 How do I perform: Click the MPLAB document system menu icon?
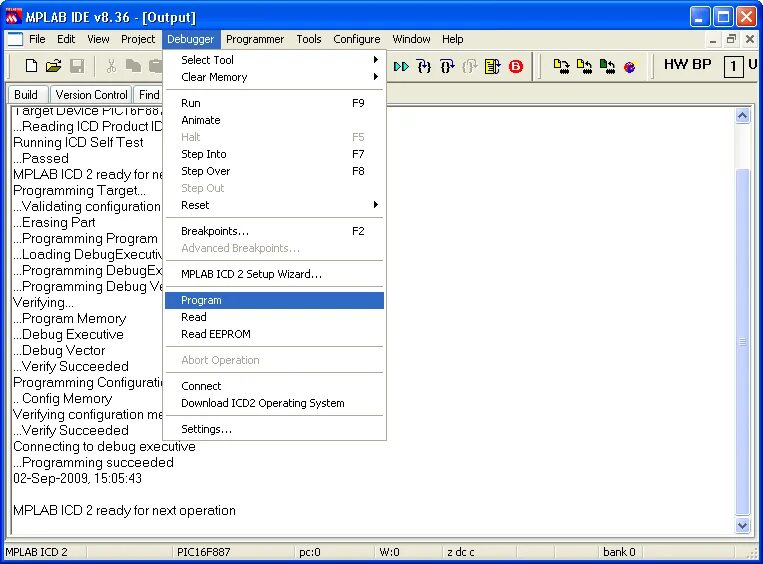(x=15, y=39)
